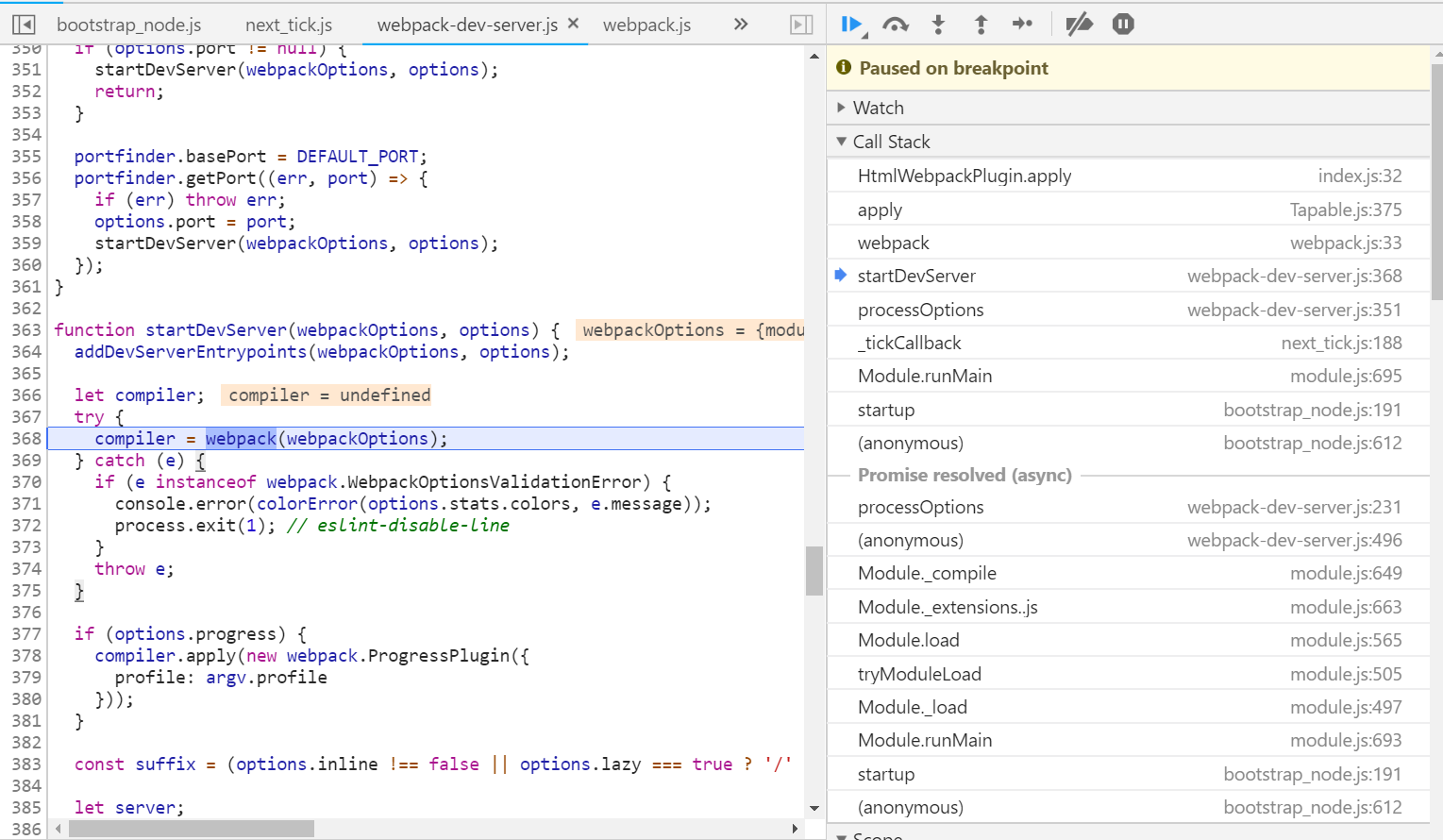Viewport: 1443px width, 840px height.
Task: Click the 'Promise resolved (async)' separator label
Action: pos(965,475)
